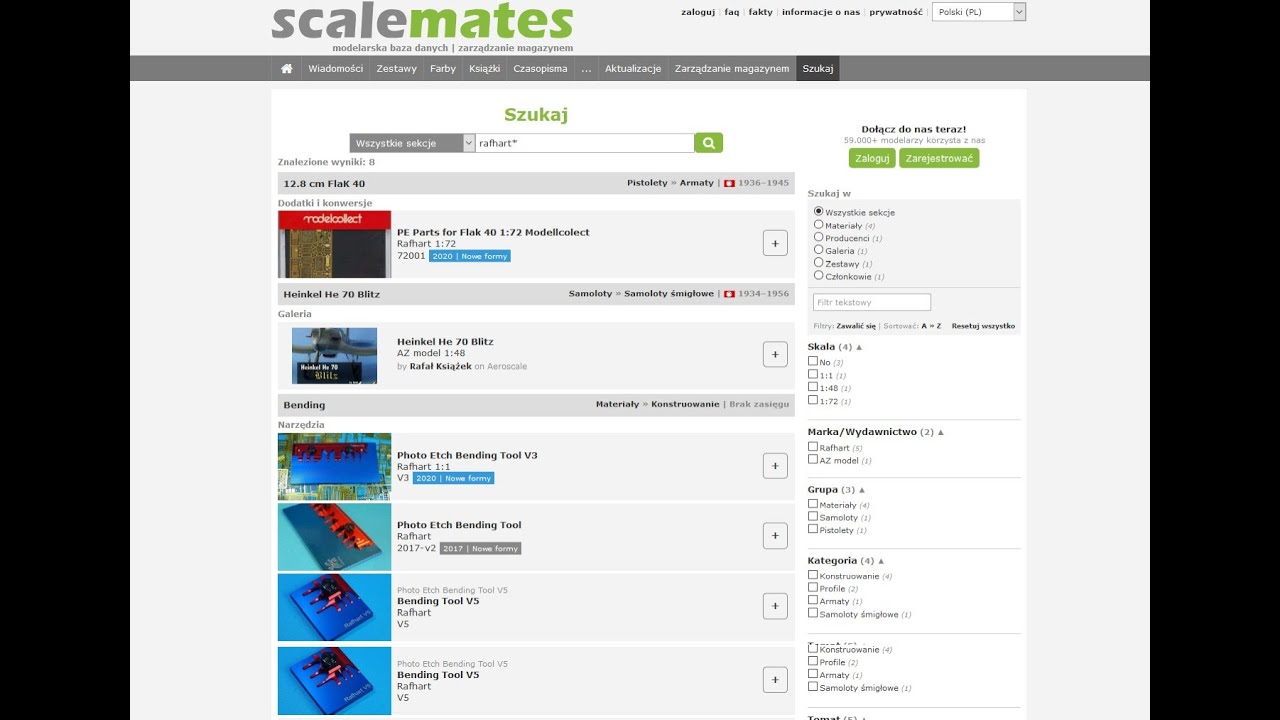Viewport: 1280px width, 720px height.
Task: Open the Wszystkie sekcje section dropdown
Action: [412, 143]
